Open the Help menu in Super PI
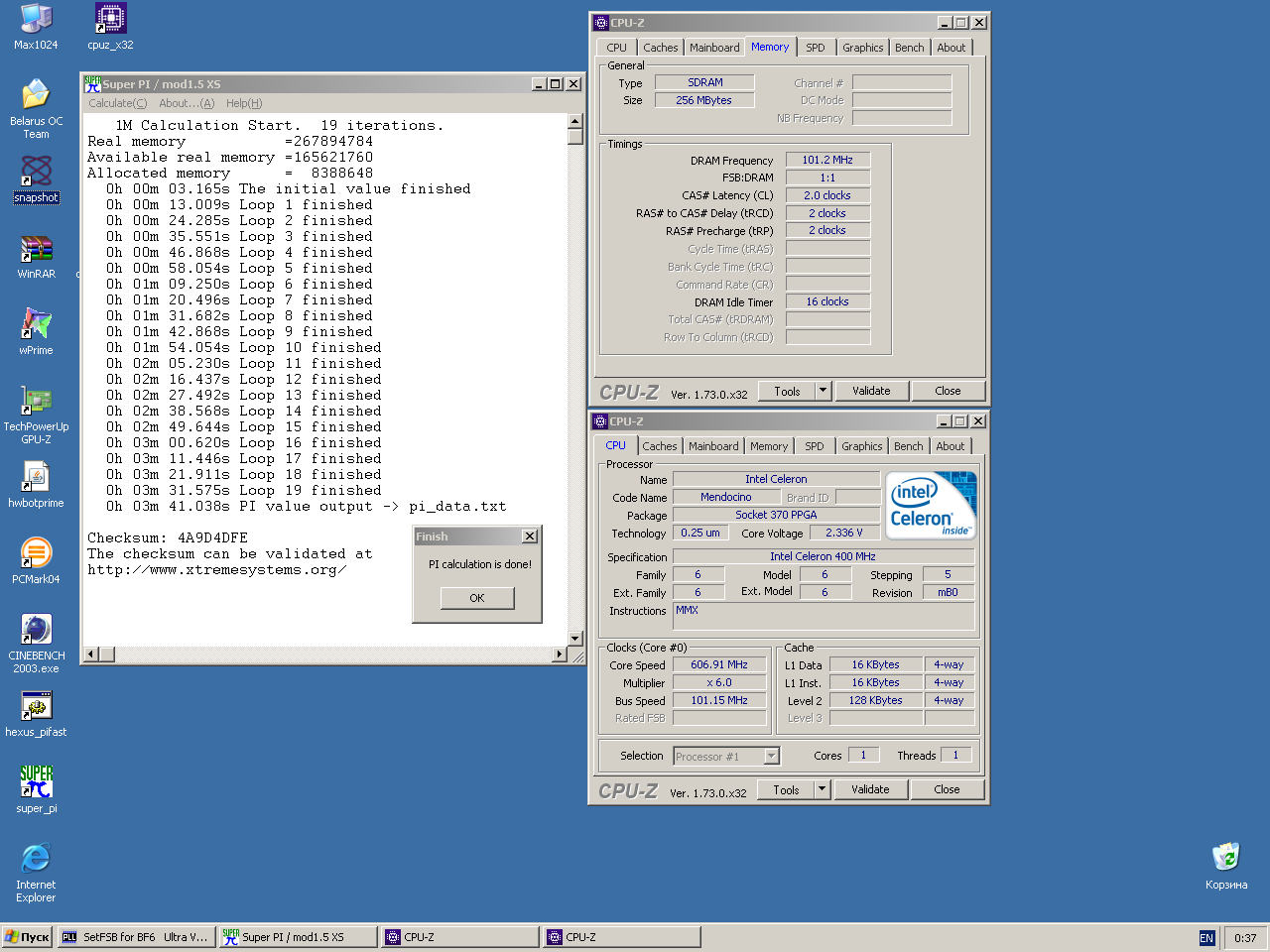Viewport: 1270px width, 952px height. [244, 103]
